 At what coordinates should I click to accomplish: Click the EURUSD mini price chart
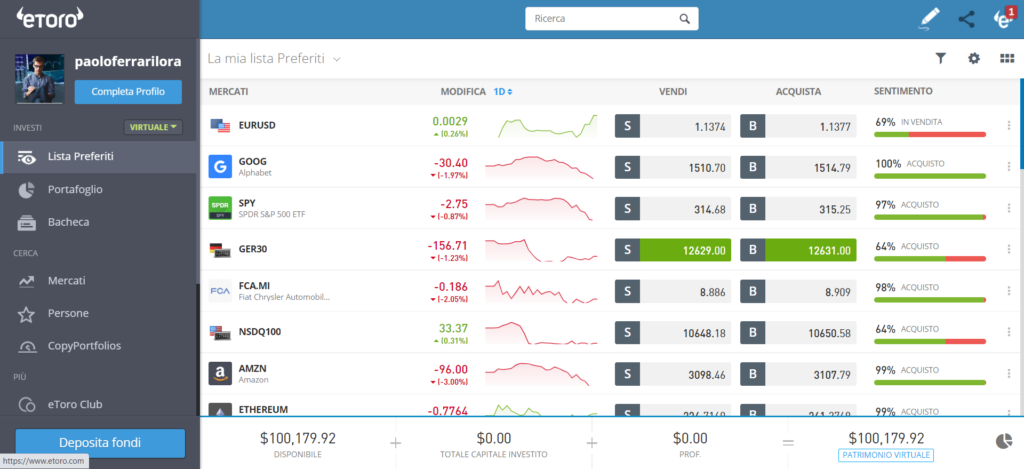click(x=547, y=125)
